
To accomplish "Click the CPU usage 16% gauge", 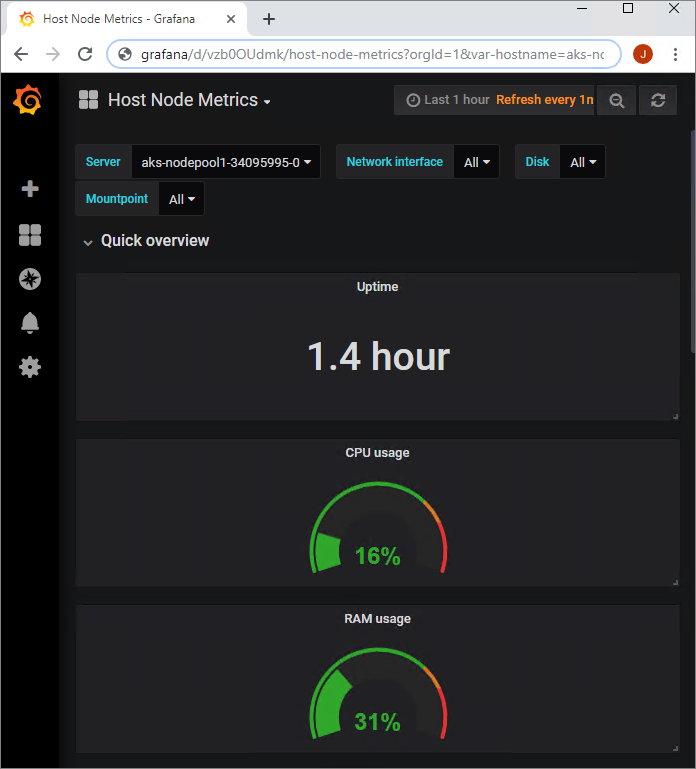I will coord(378,529).
